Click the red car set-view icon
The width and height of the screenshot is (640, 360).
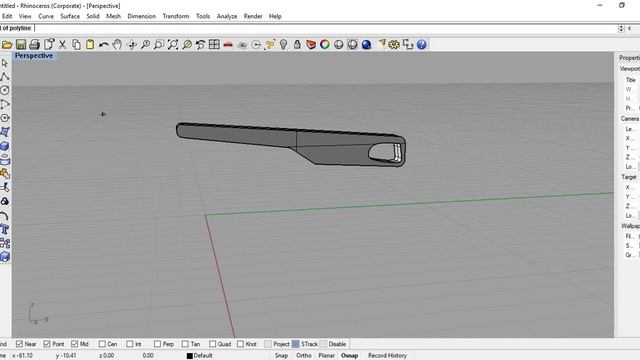click(x=228, y=44)
